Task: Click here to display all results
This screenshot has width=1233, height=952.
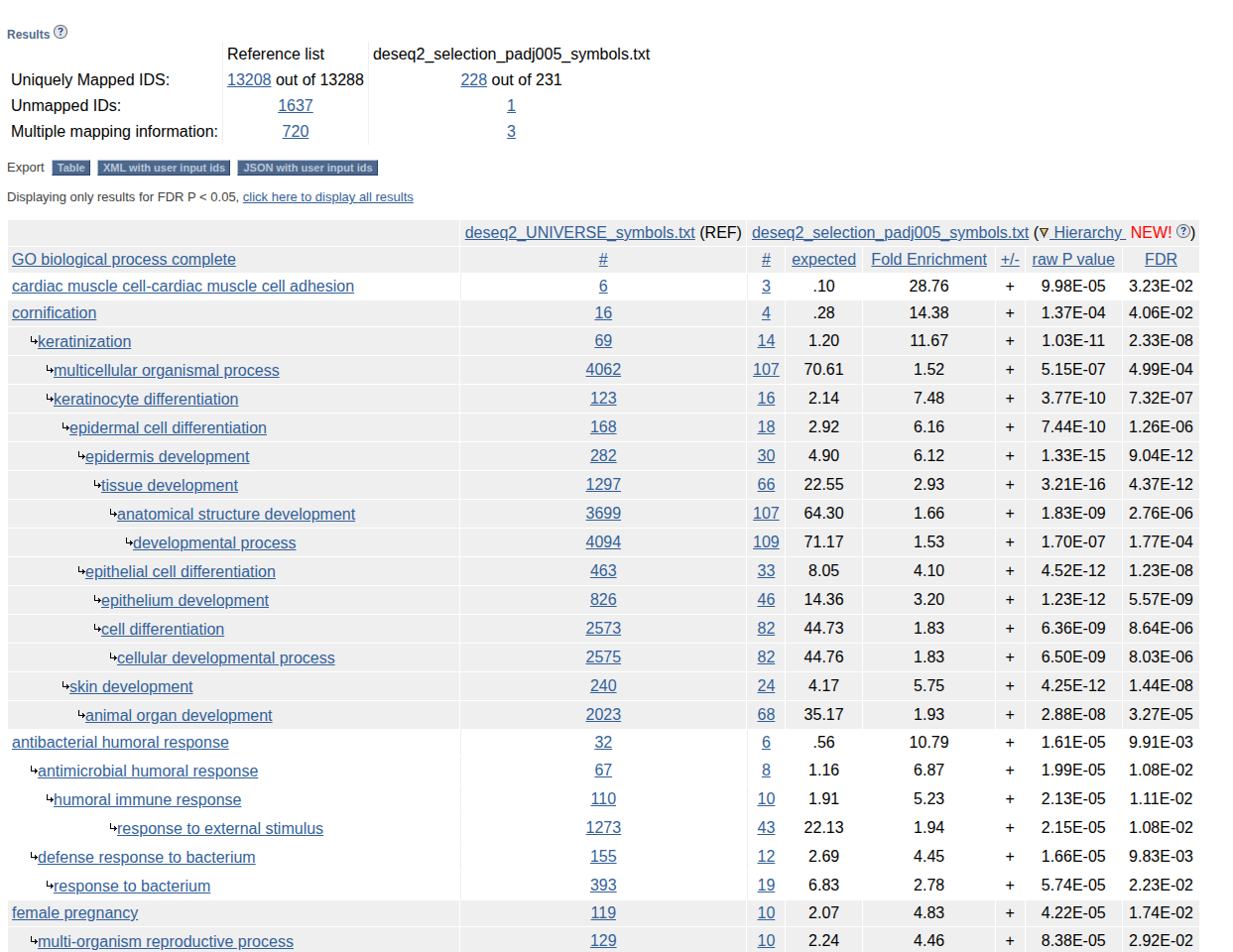Action: 327,196
